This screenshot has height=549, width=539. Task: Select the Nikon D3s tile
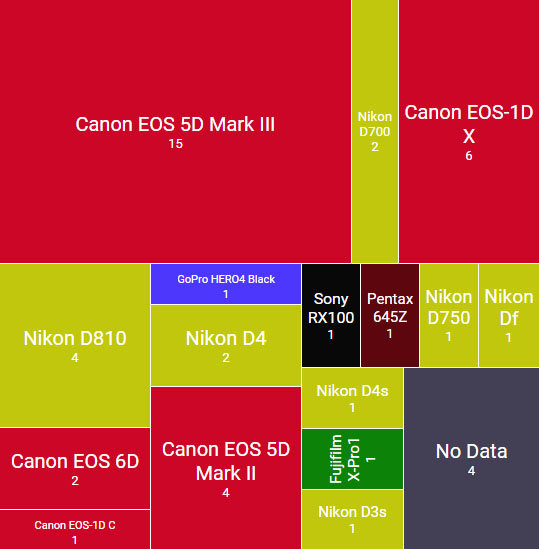tap(352, 519)
